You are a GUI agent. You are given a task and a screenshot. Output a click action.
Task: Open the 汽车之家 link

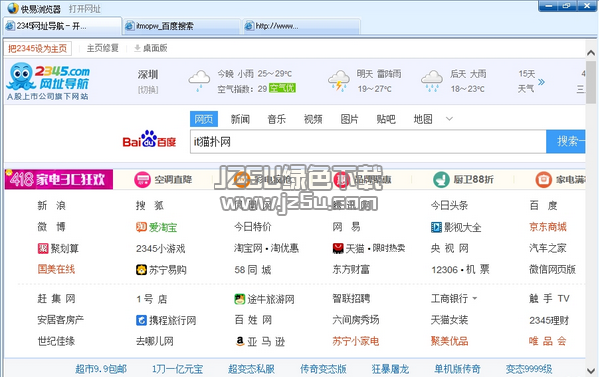tap(548, 248)
